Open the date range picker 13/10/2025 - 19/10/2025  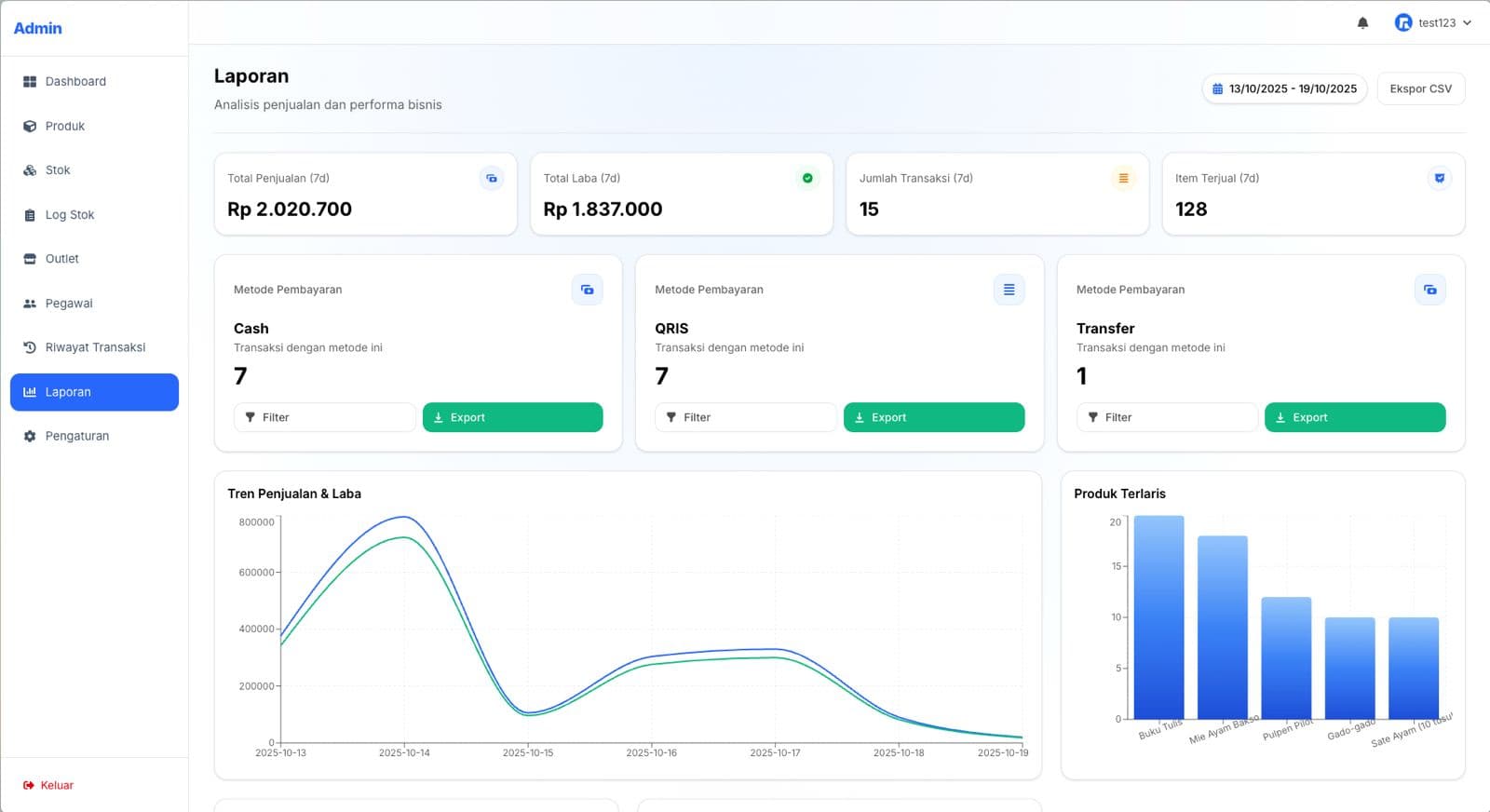coord(1284,88)
